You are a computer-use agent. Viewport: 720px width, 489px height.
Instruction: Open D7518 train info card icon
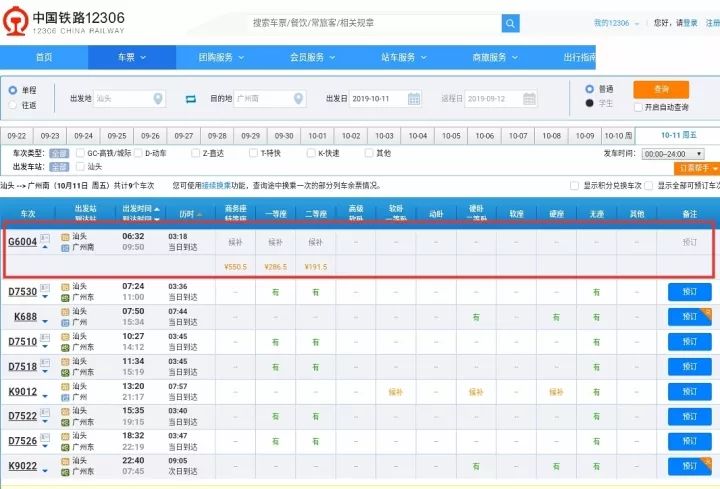[45, 363]
